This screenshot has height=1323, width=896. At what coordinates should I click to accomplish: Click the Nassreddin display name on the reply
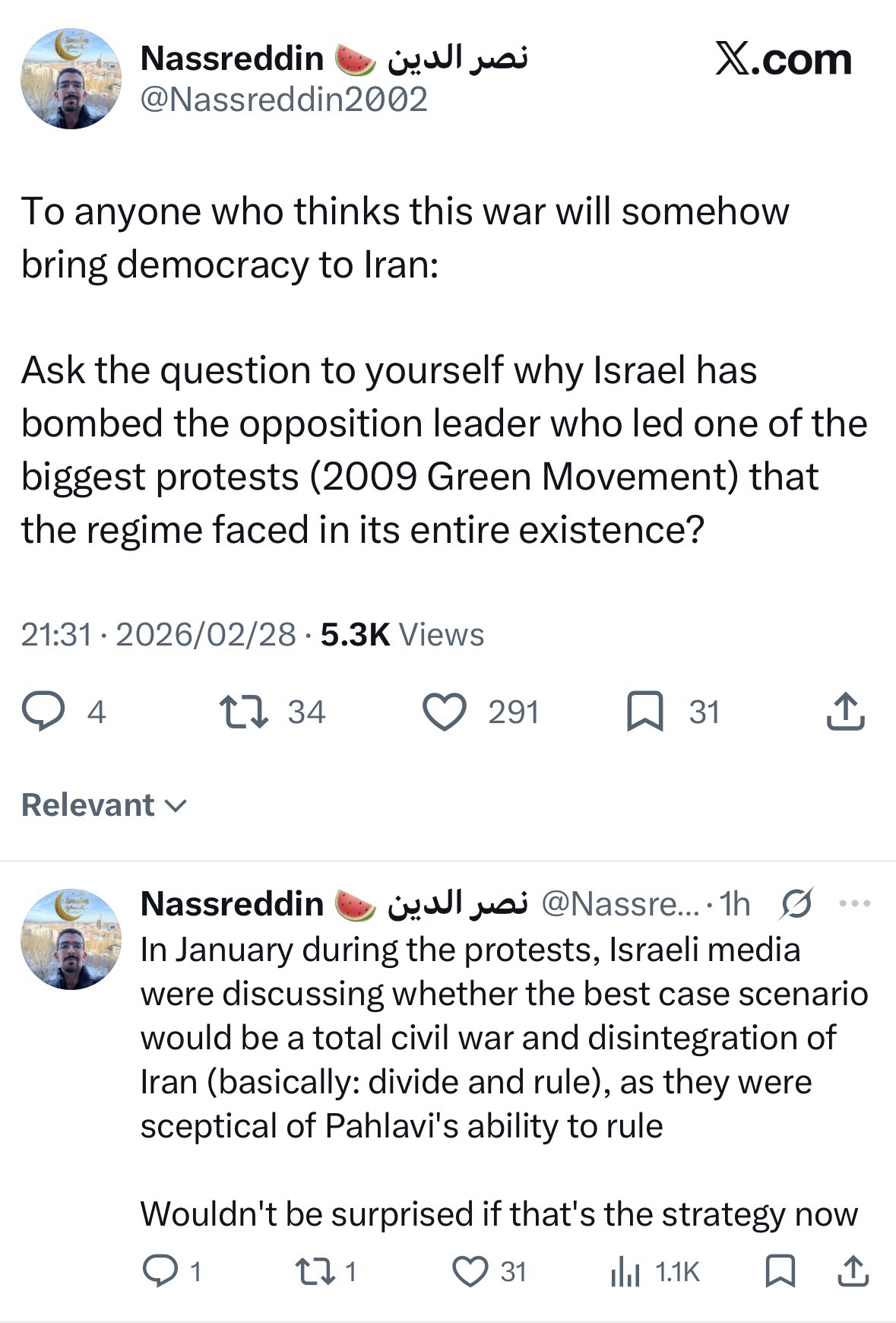coord(232,903)
